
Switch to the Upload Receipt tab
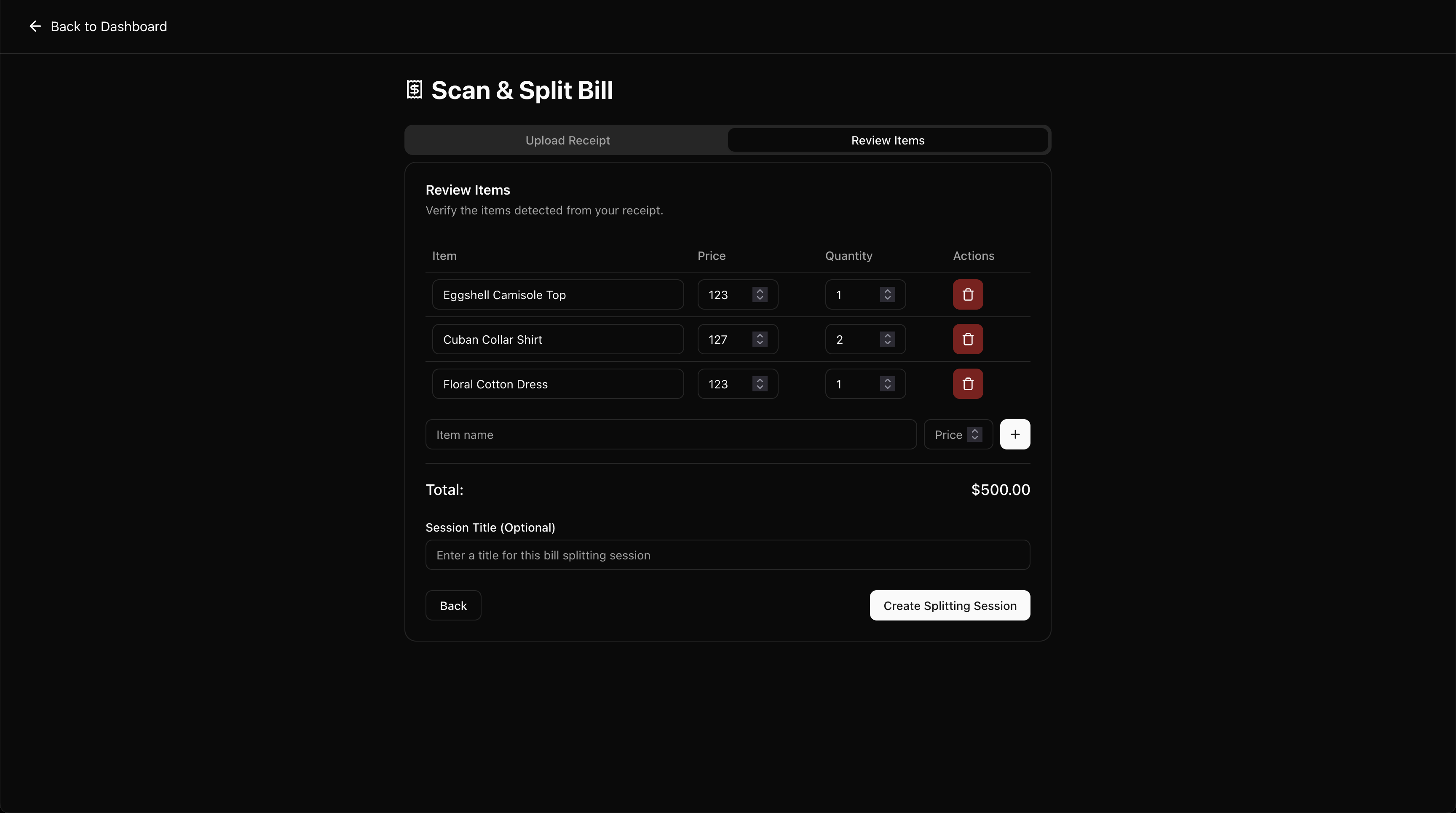tap(567, 140)
